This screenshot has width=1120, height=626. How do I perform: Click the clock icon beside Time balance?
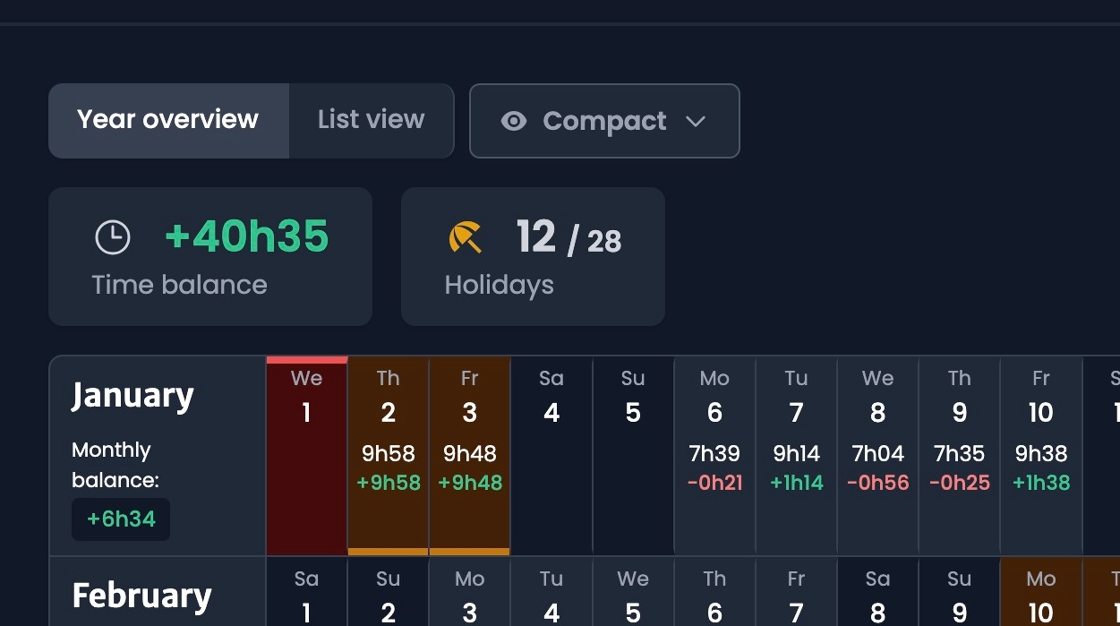tap(113, 237)
